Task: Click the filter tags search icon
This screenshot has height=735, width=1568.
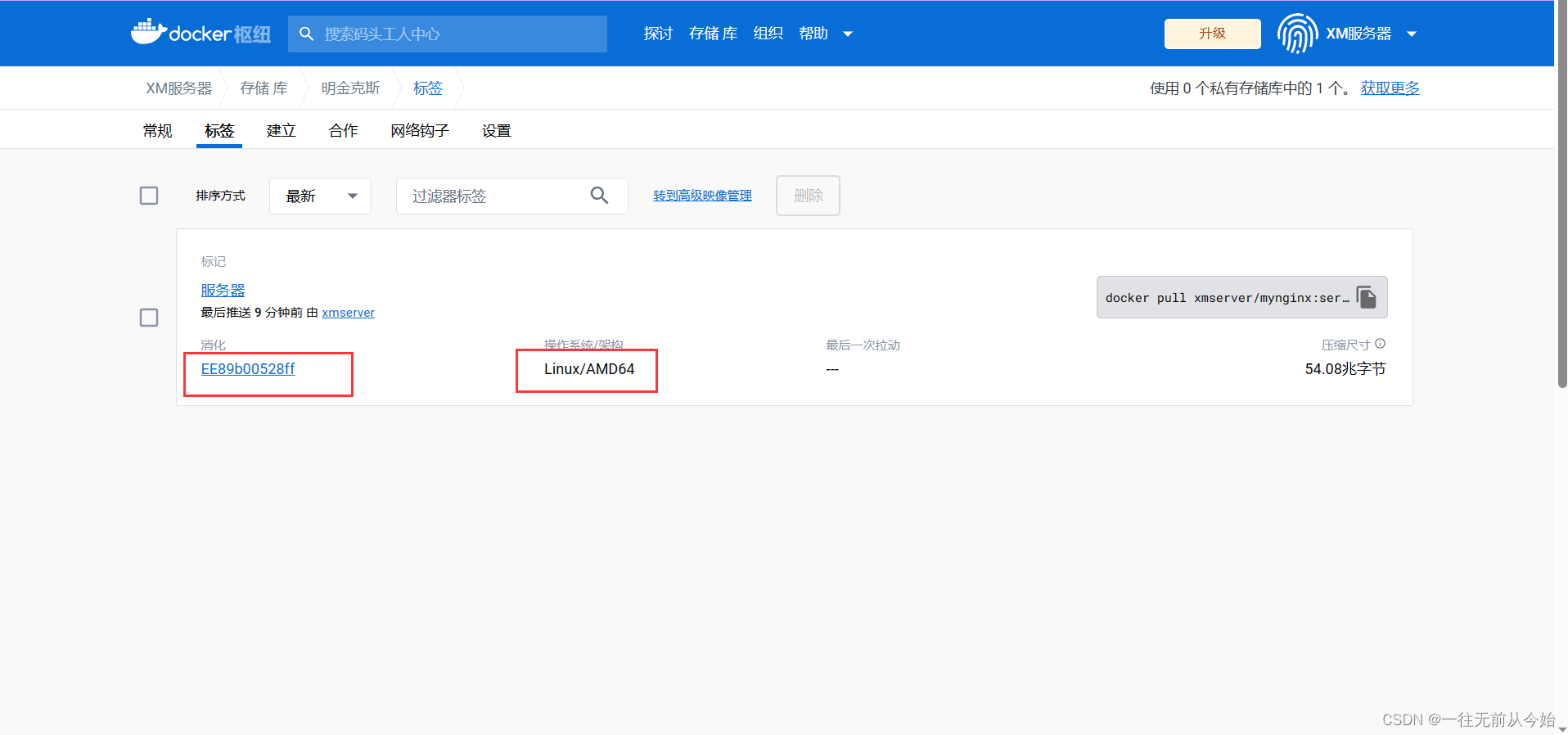Action: [599, 196]
